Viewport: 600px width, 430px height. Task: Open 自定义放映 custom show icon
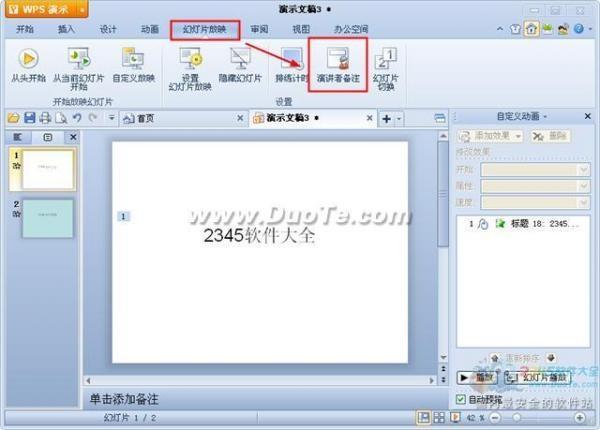tap(133, 59)
